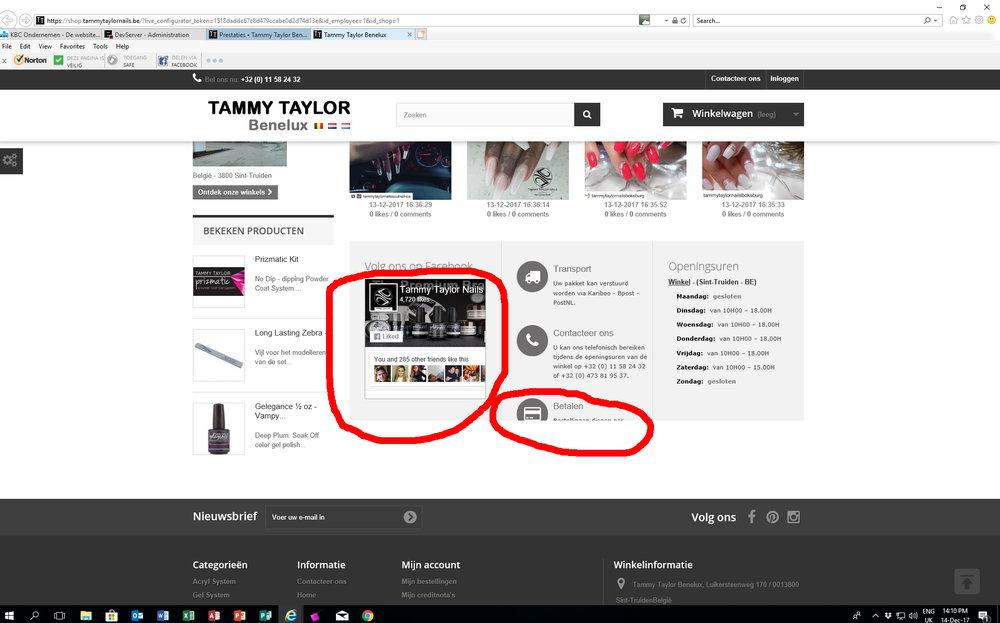
Task: Open the File menu
Action: [7, 46]
